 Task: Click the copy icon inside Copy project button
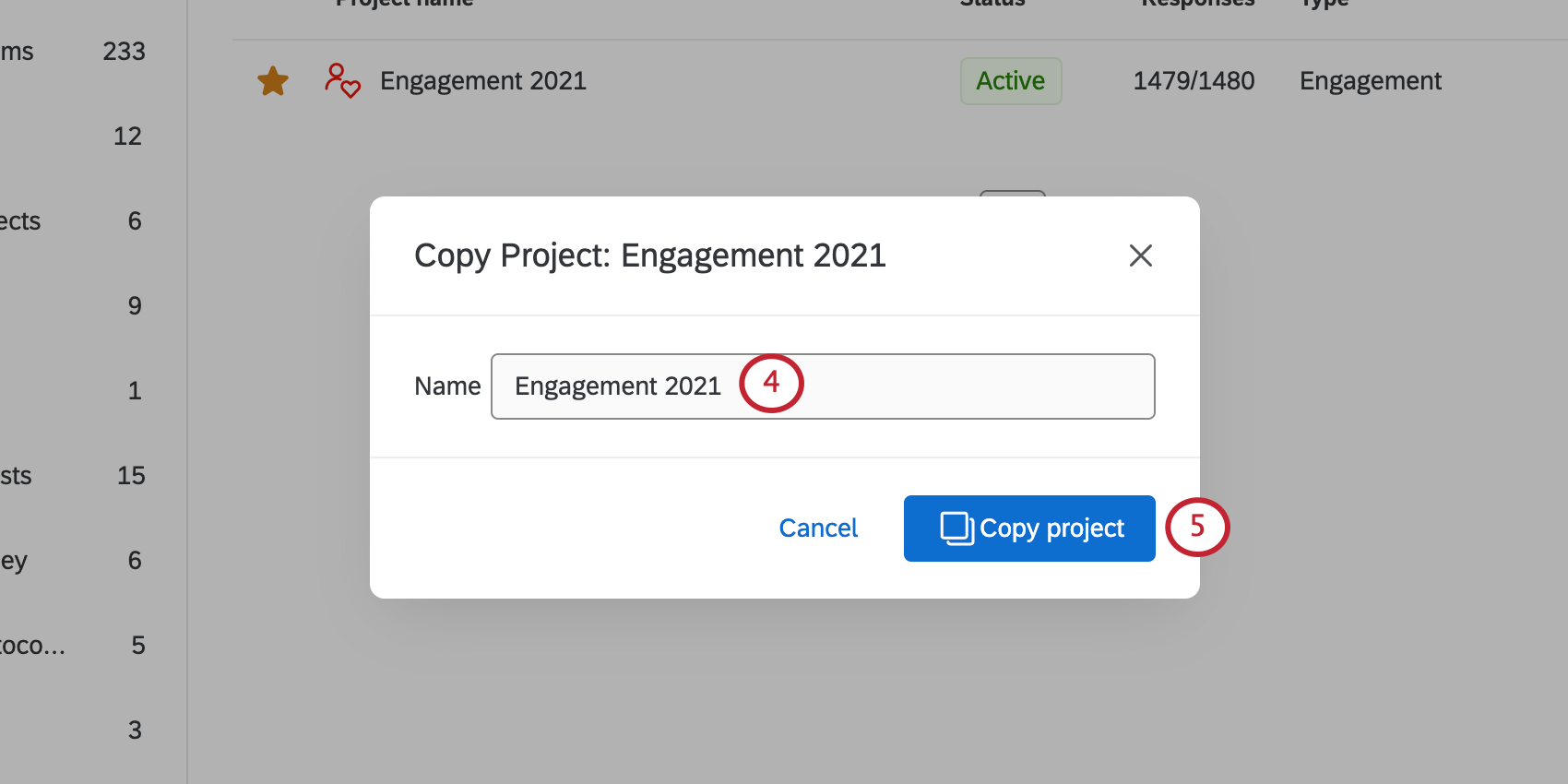pos(956,529)
